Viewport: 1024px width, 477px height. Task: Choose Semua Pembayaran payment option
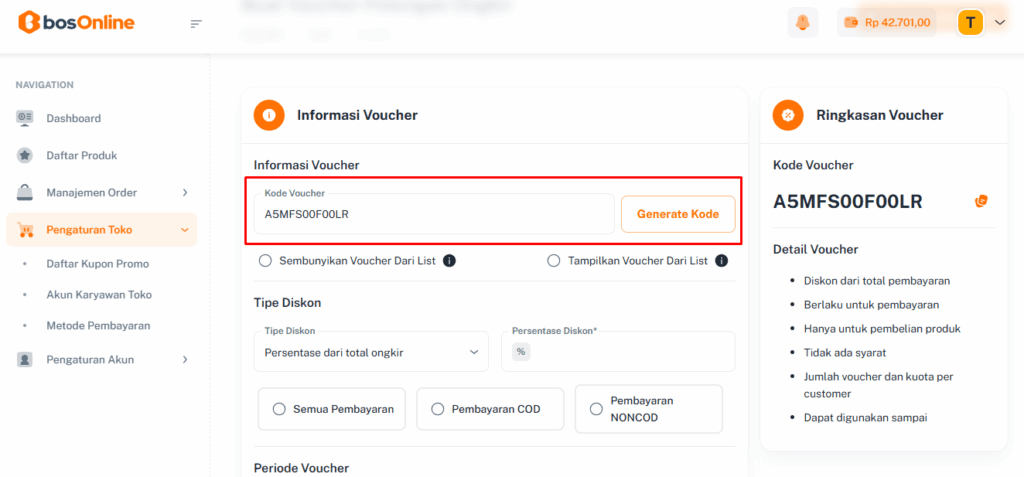[x=279, y=409]
